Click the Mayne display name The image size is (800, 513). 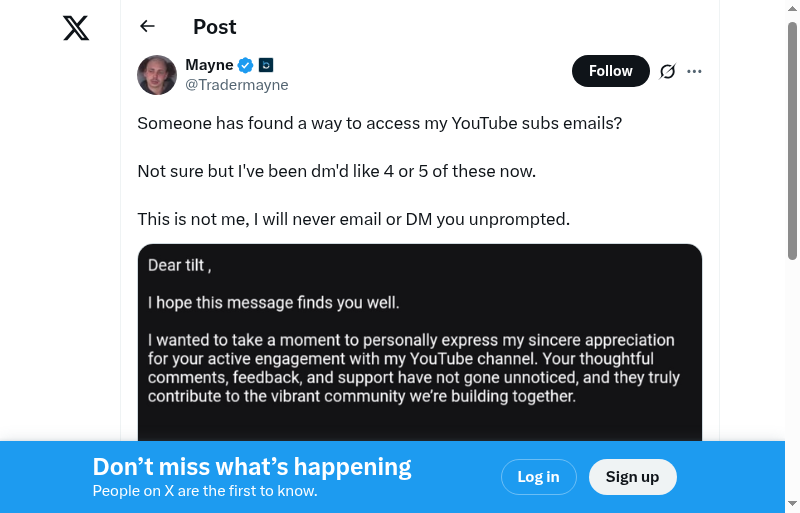click(209, 65)
